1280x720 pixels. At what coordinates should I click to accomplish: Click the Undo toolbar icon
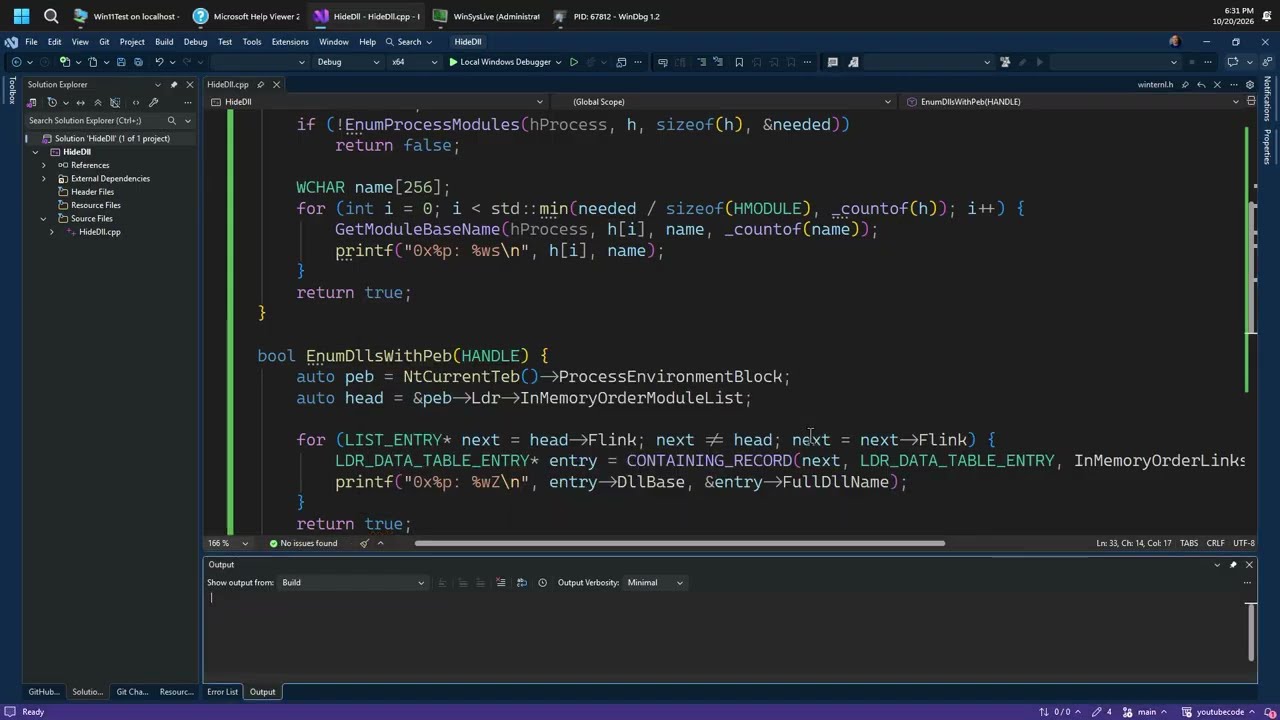(x=159, y=62)
